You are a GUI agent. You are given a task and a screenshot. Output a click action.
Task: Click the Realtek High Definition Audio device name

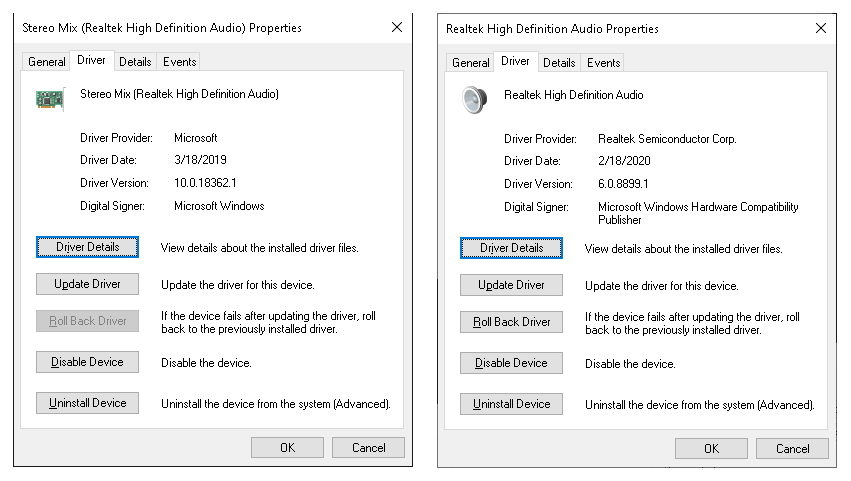[574, 95]
